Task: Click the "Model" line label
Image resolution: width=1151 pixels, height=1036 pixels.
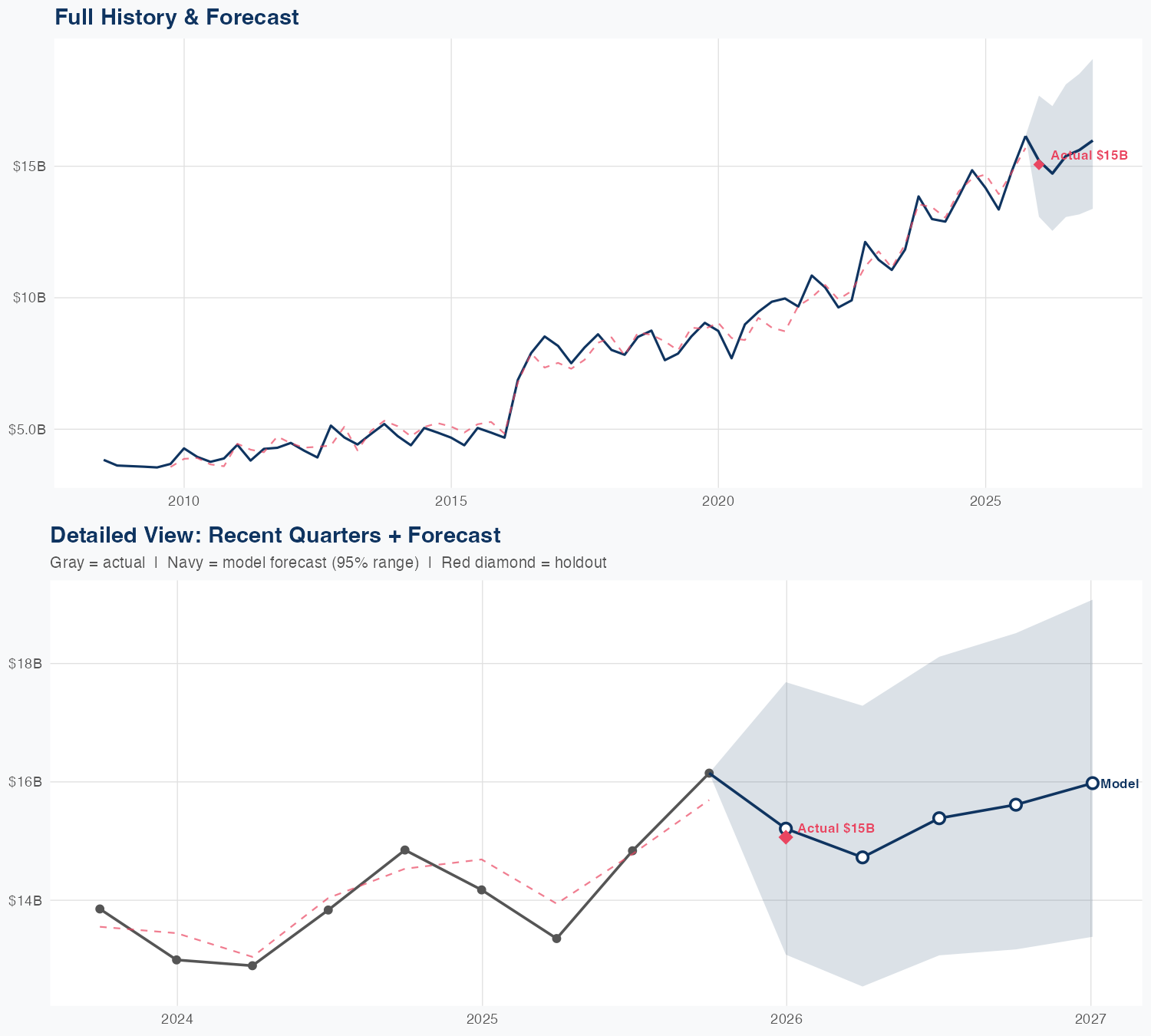Action: click(1120, 784)
